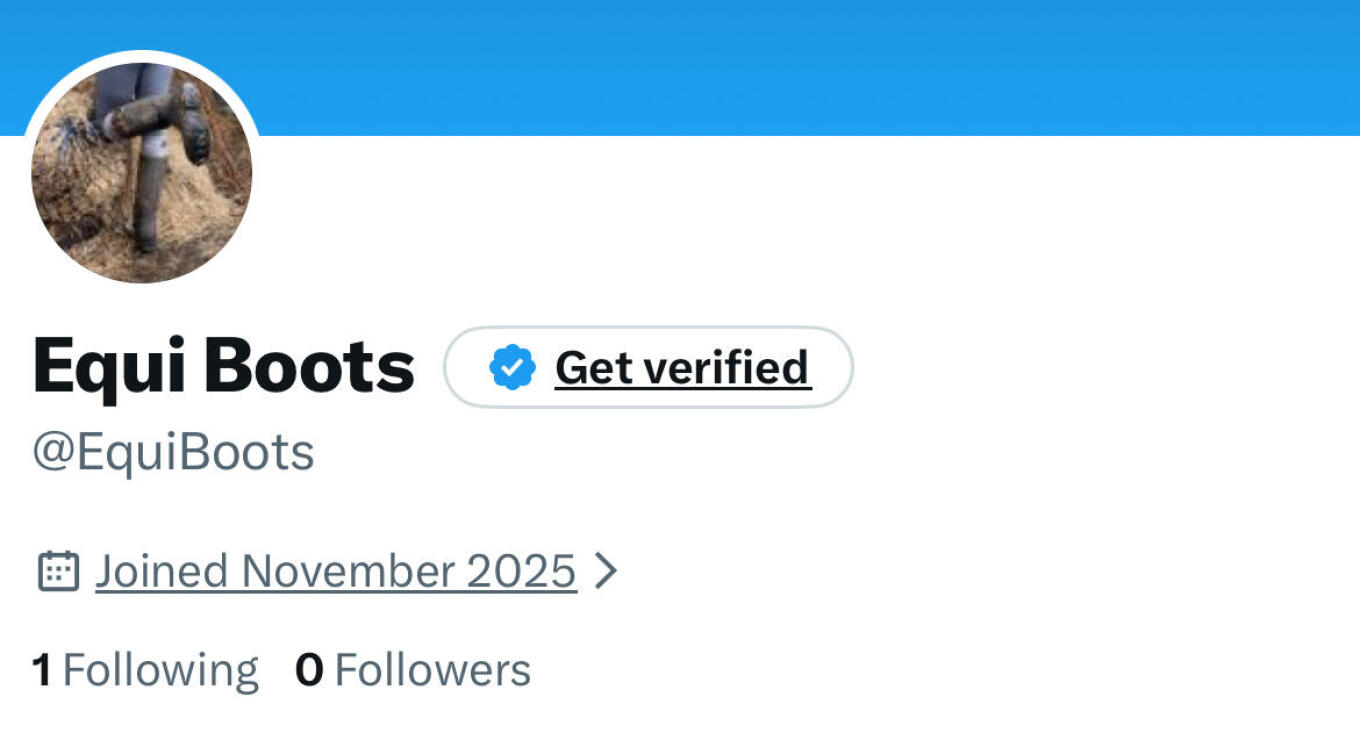1360x740 pixels.
Task: Click the underlined "Get verified" text
Action: 682,367
